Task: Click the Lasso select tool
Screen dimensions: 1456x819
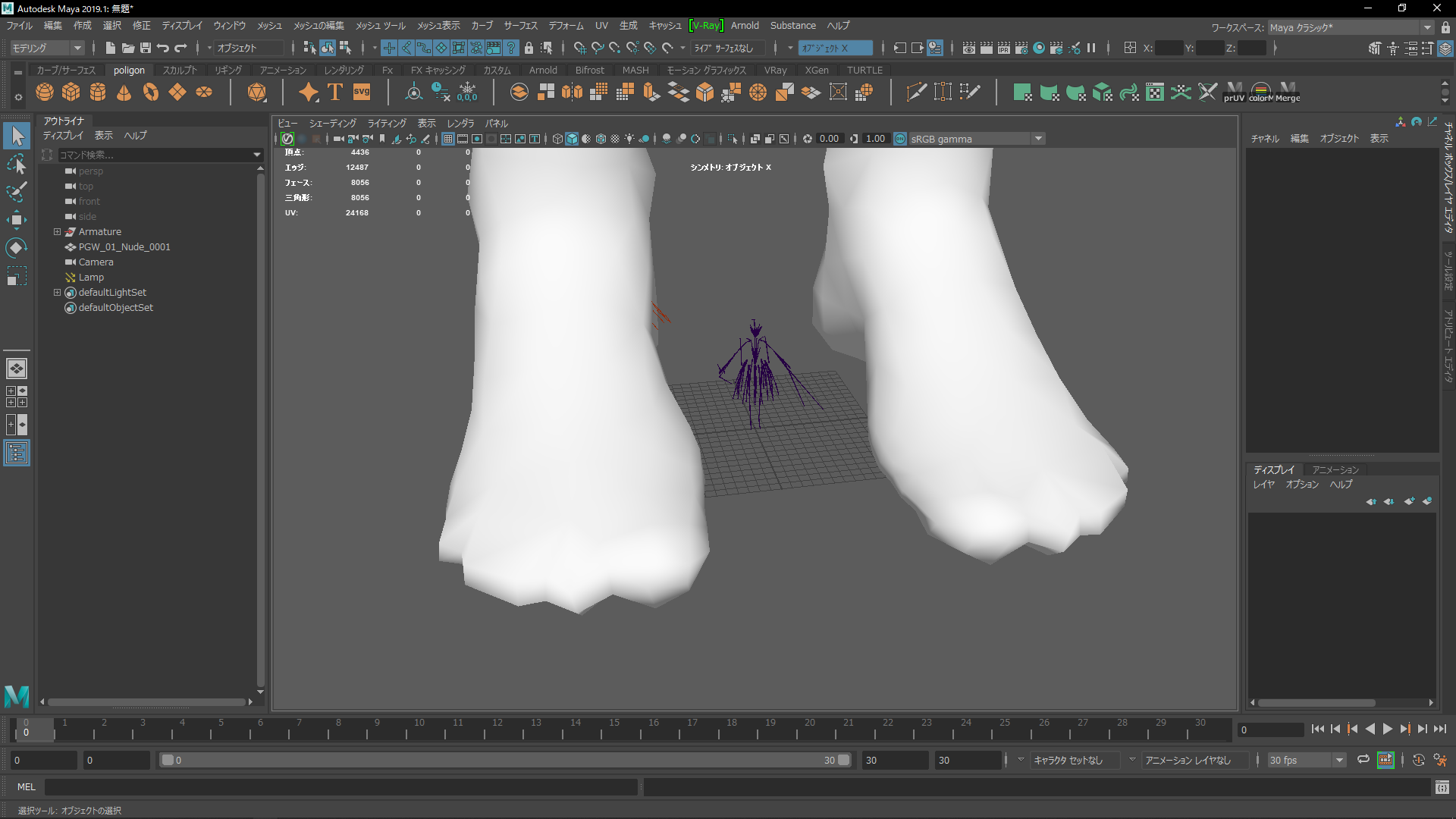Action: click(16, 164)
